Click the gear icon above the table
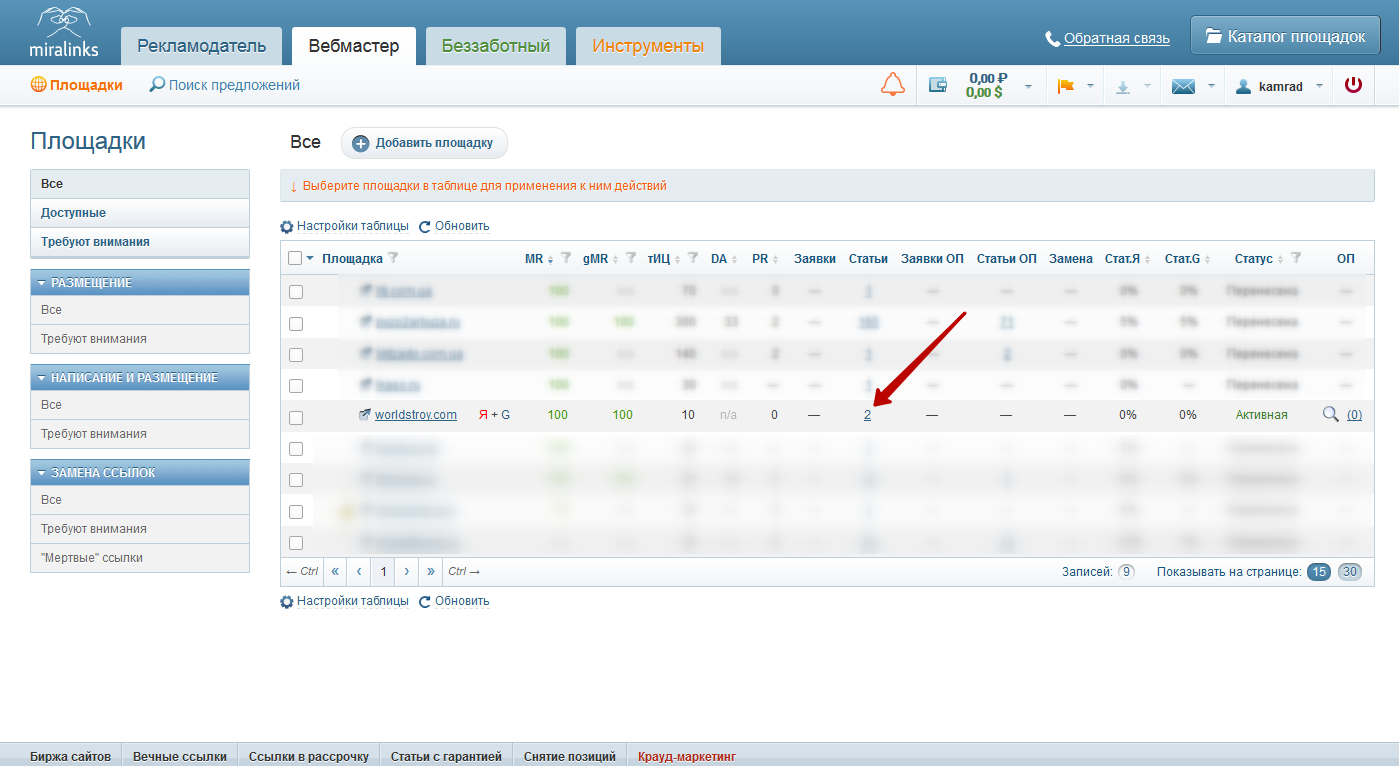1399x766 pixels. pyautogui.click(x=287, y=227)
